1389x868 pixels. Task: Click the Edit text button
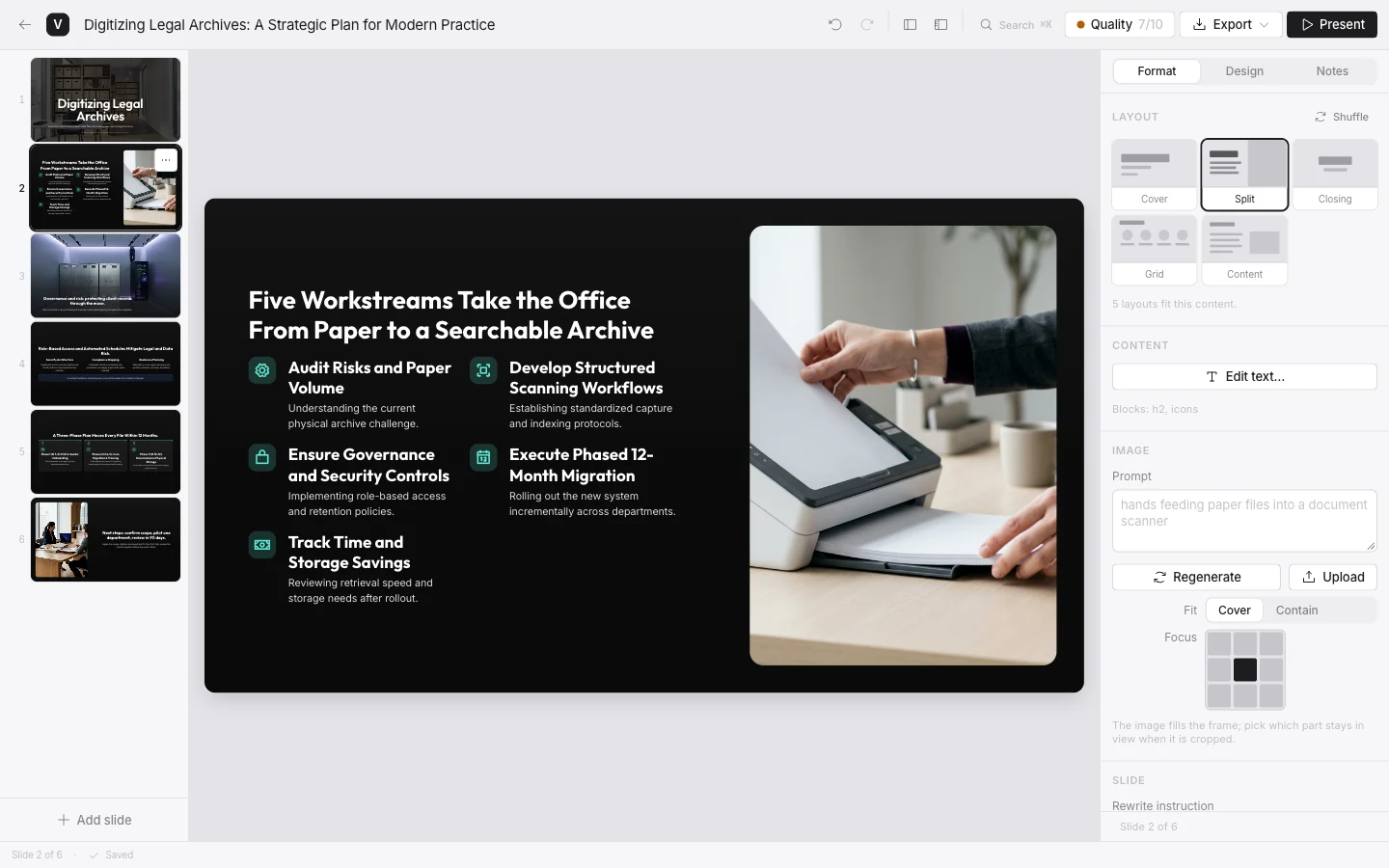1244,377
